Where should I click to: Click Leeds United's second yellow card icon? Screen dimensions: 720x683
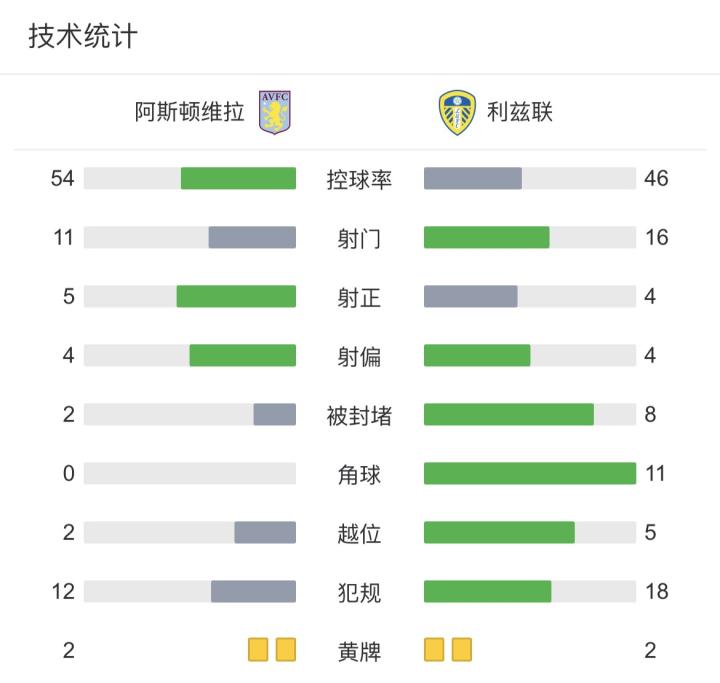pos(461,650)
